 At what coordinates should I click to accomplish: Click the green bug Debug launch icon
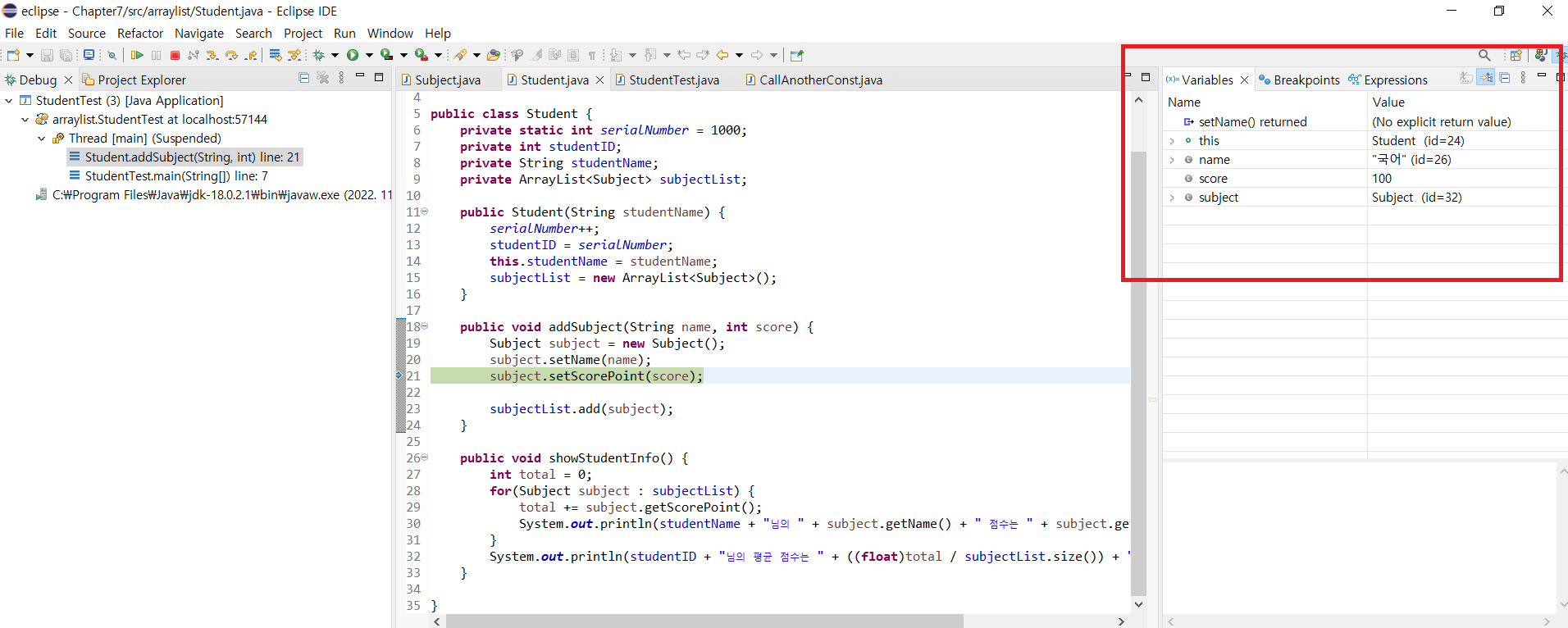pyautogui.click(x=318, y=55)
